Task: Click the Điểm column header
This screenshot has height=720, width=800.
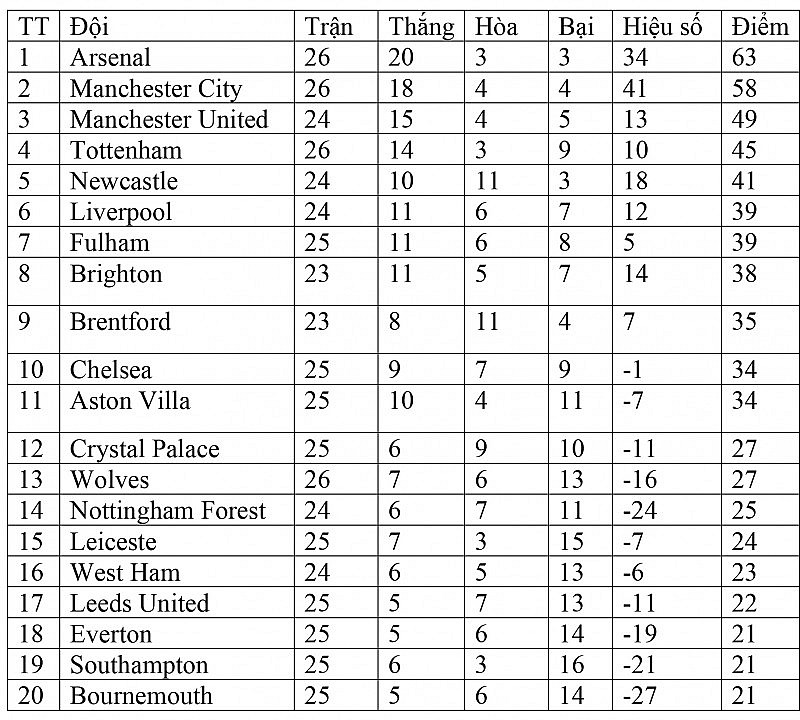Action: (759, 27)
